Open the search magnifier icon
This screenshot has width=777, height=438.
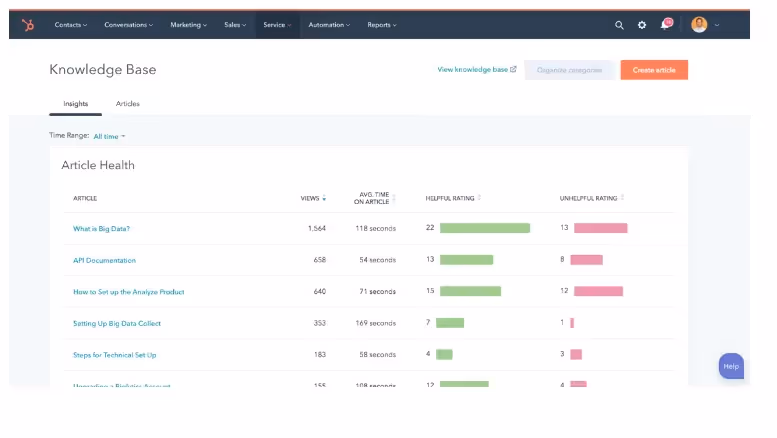tap(619, 25)
